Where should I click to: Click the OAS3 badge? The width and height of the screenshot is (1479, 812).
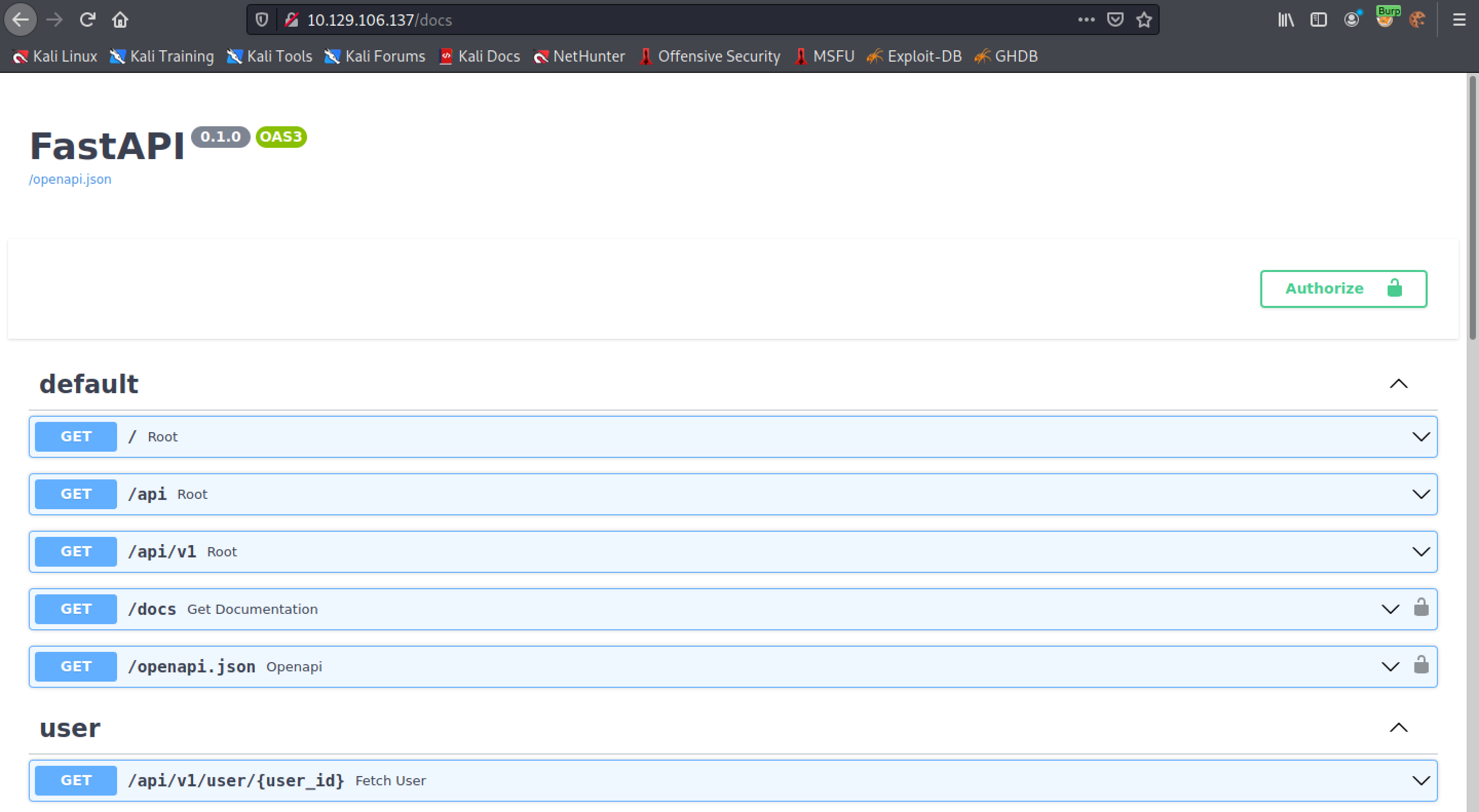281,137
